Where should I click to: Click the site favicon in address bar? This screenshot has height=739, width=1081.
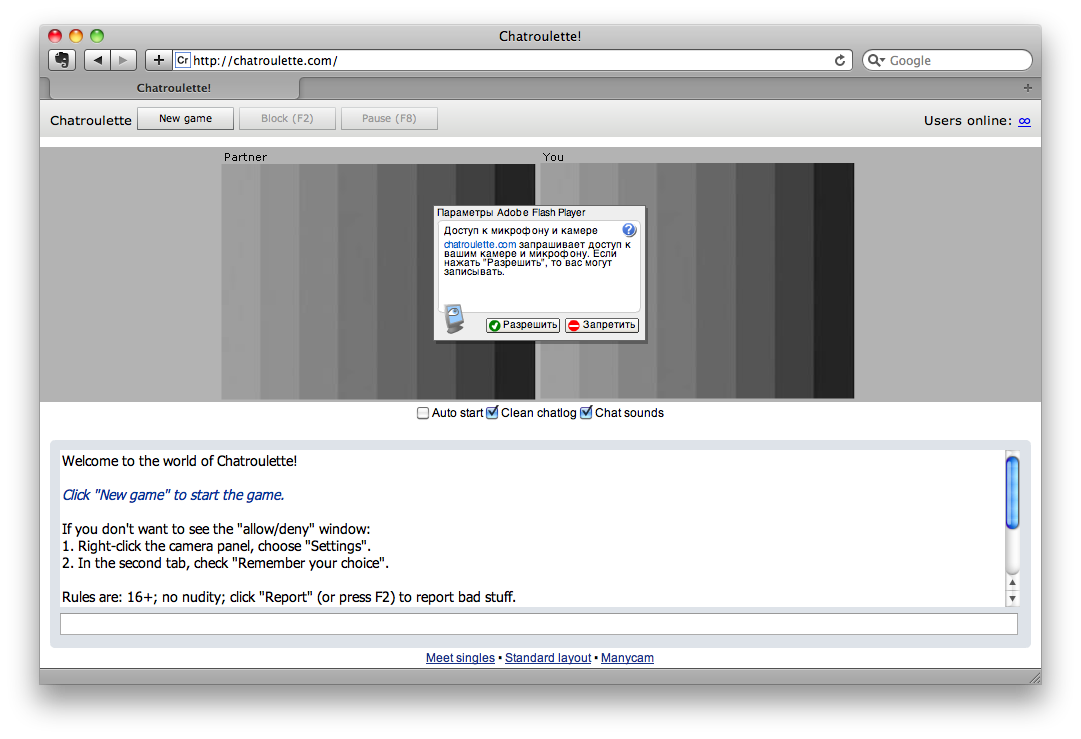(183, 60)
